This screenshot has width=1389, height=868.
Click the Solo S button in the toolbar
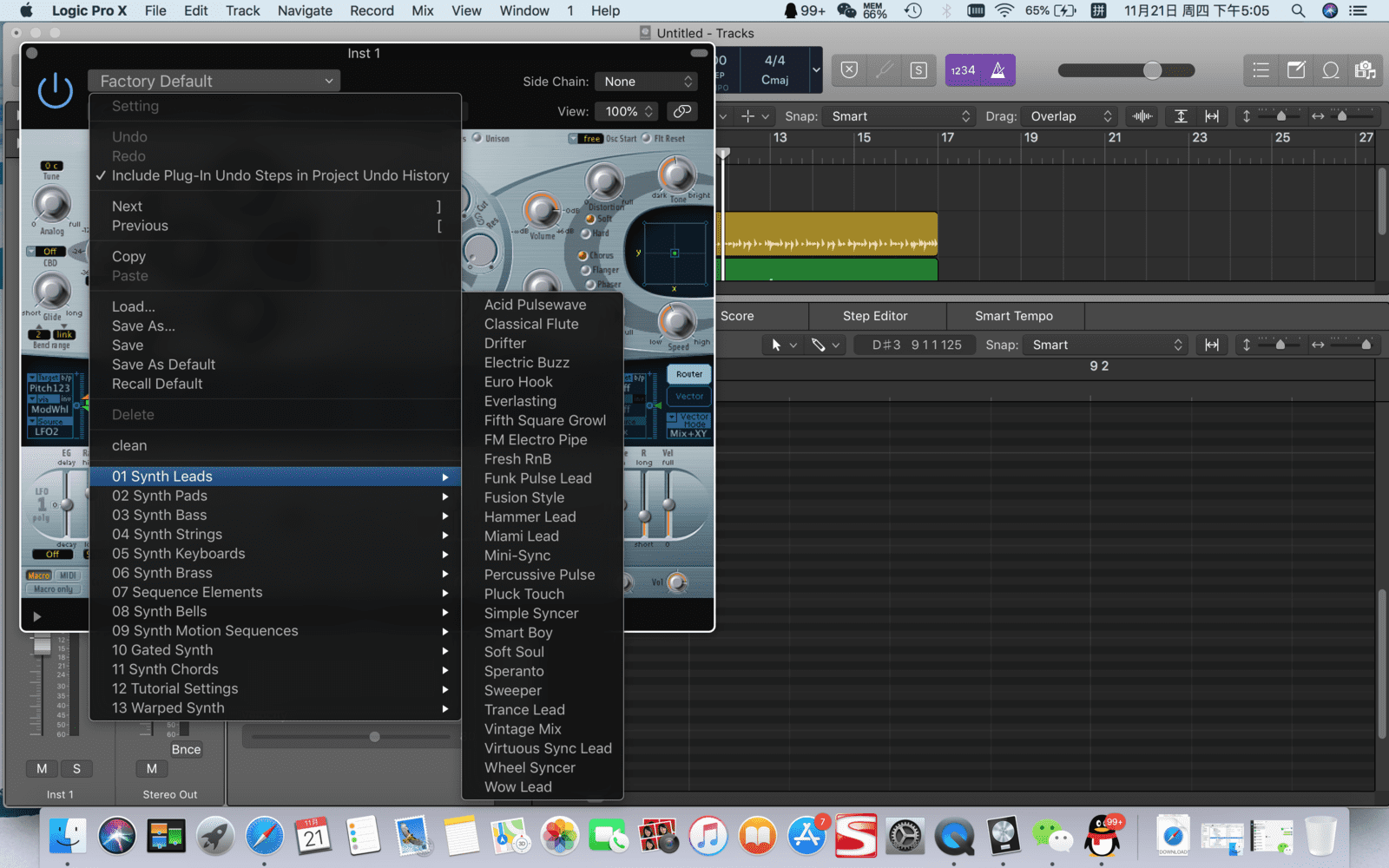(x=918, y=70)
